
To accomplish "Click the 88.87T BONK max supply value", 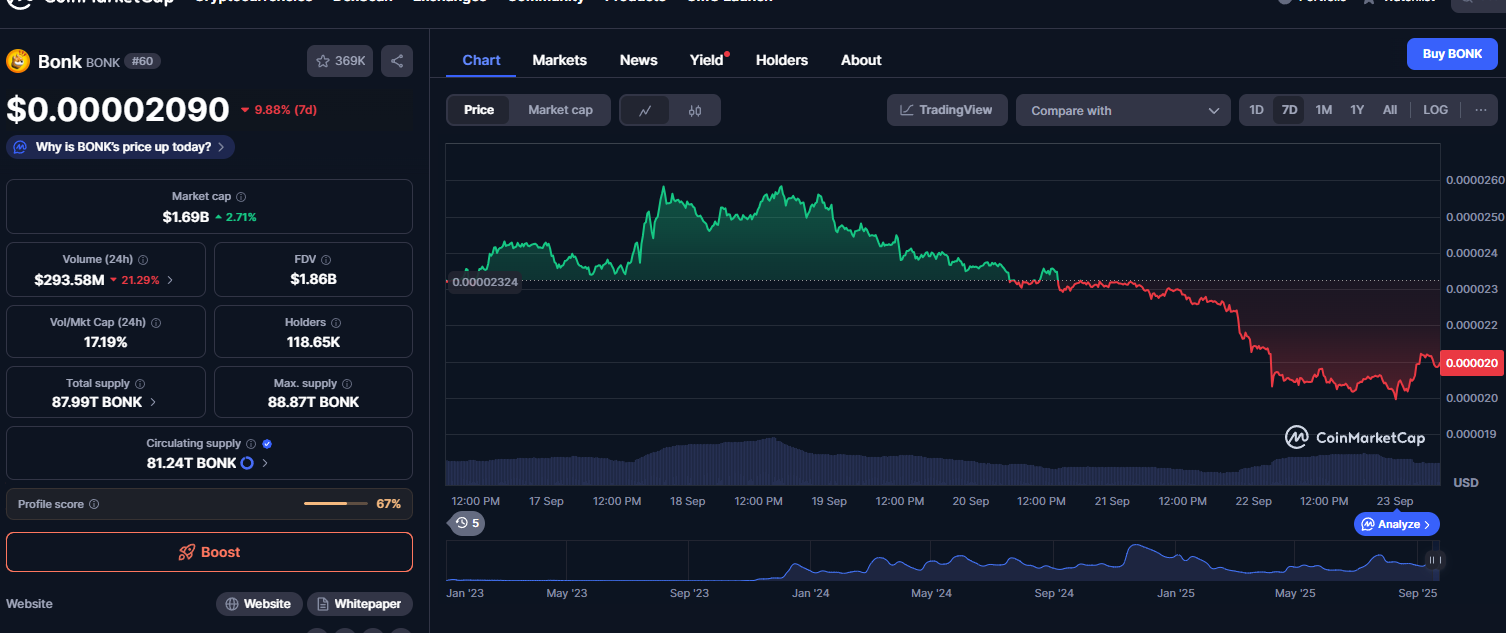I will click(313, 402).
